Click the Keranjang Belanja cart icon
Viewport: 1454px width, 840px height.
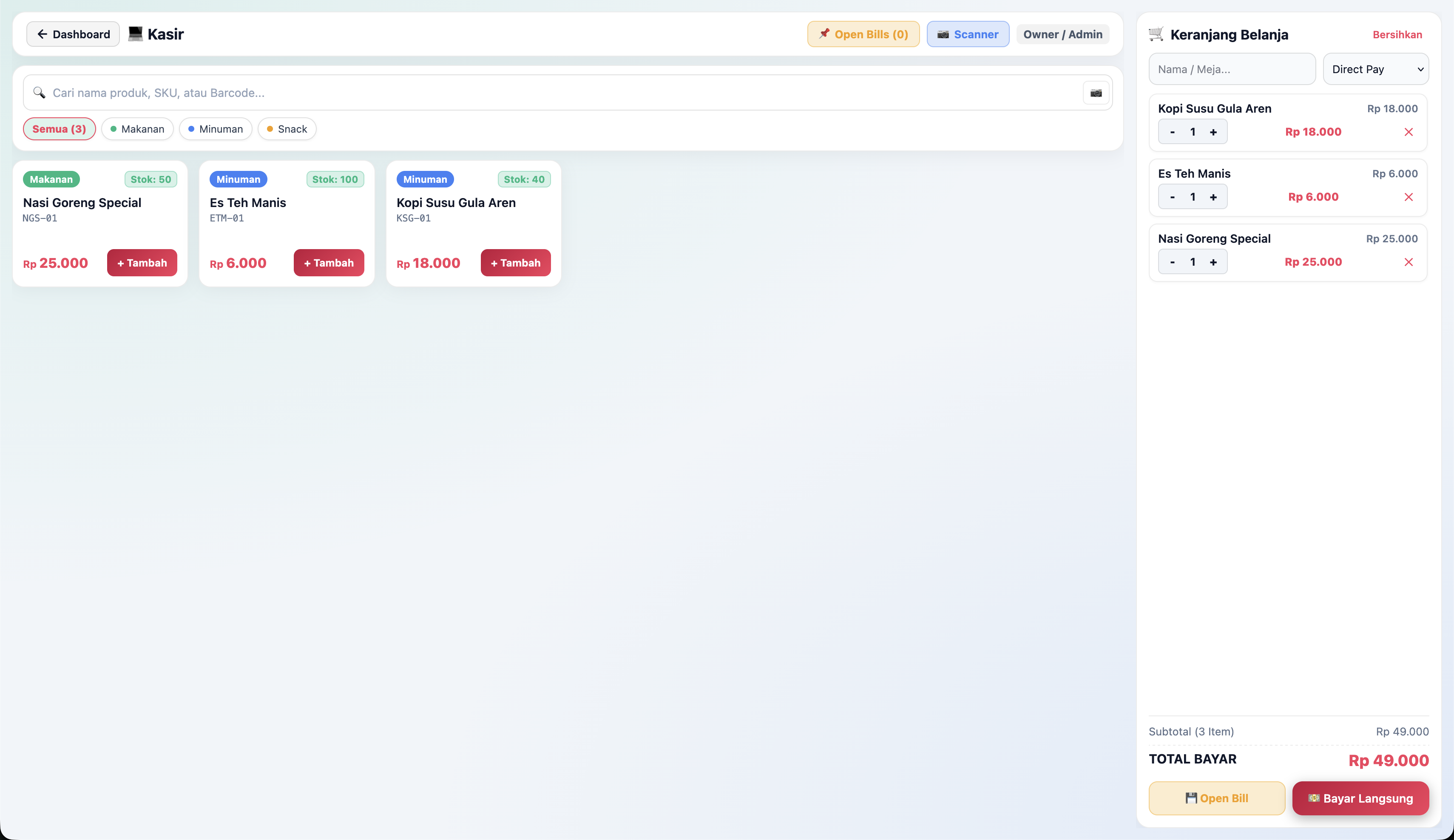point(1156,34)
